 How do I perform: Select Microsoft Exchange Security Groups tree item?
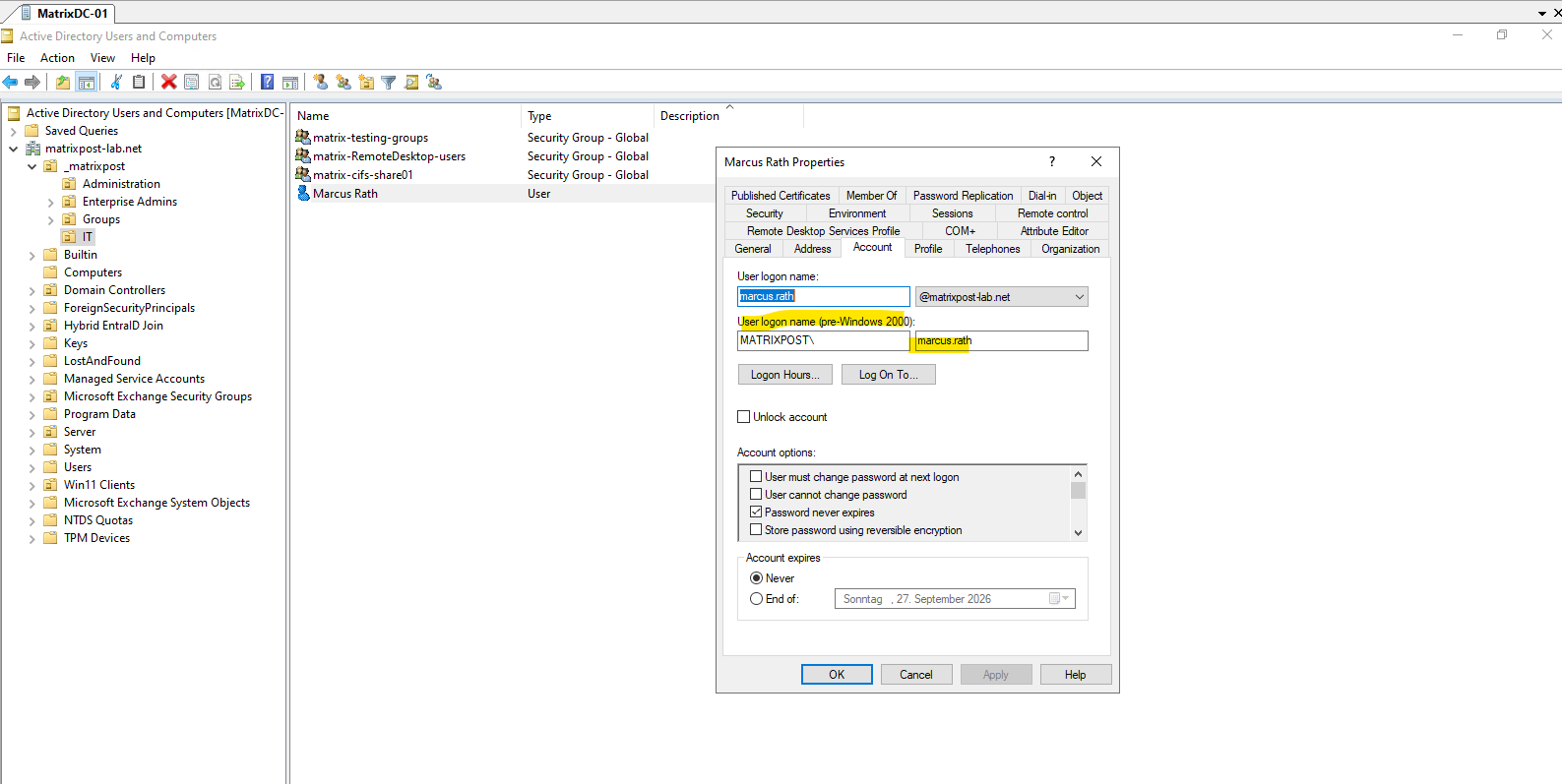point(157,396)
